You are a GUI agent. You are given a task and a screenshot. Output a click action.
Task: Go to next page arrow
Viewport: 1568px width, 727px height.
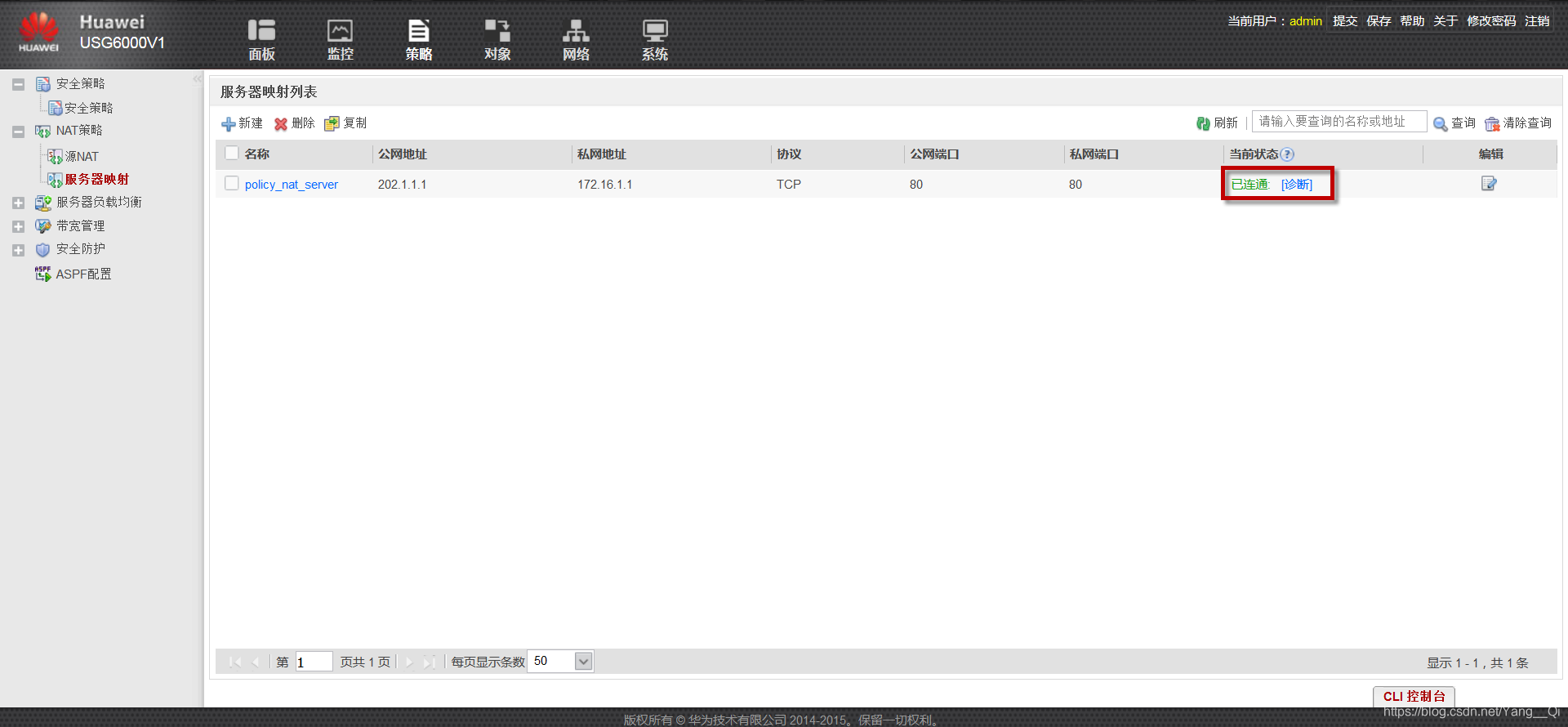click(409, 662)
